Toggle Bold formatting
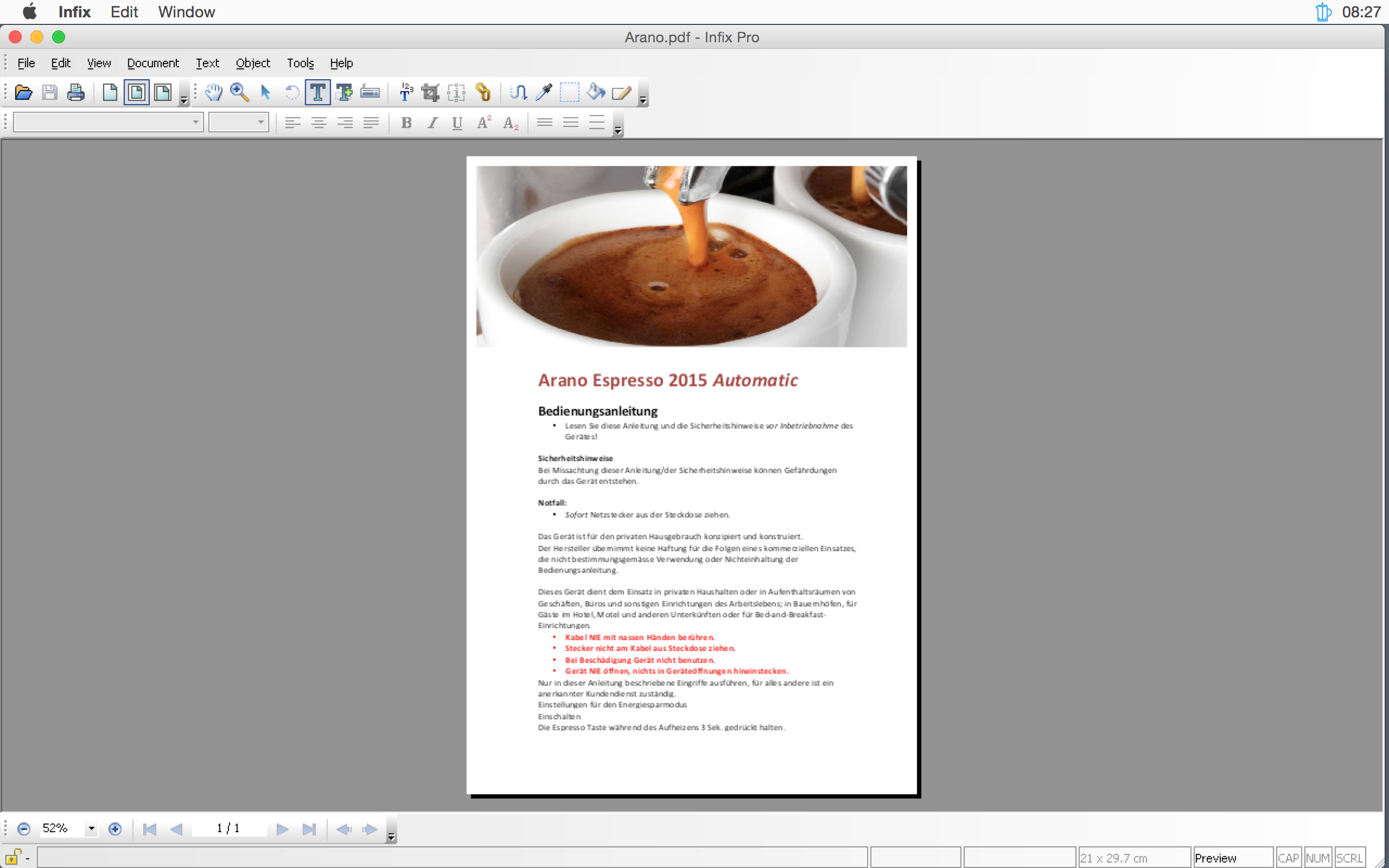The height and width of the screenshot is (868, 1389). tap(406, 123)
